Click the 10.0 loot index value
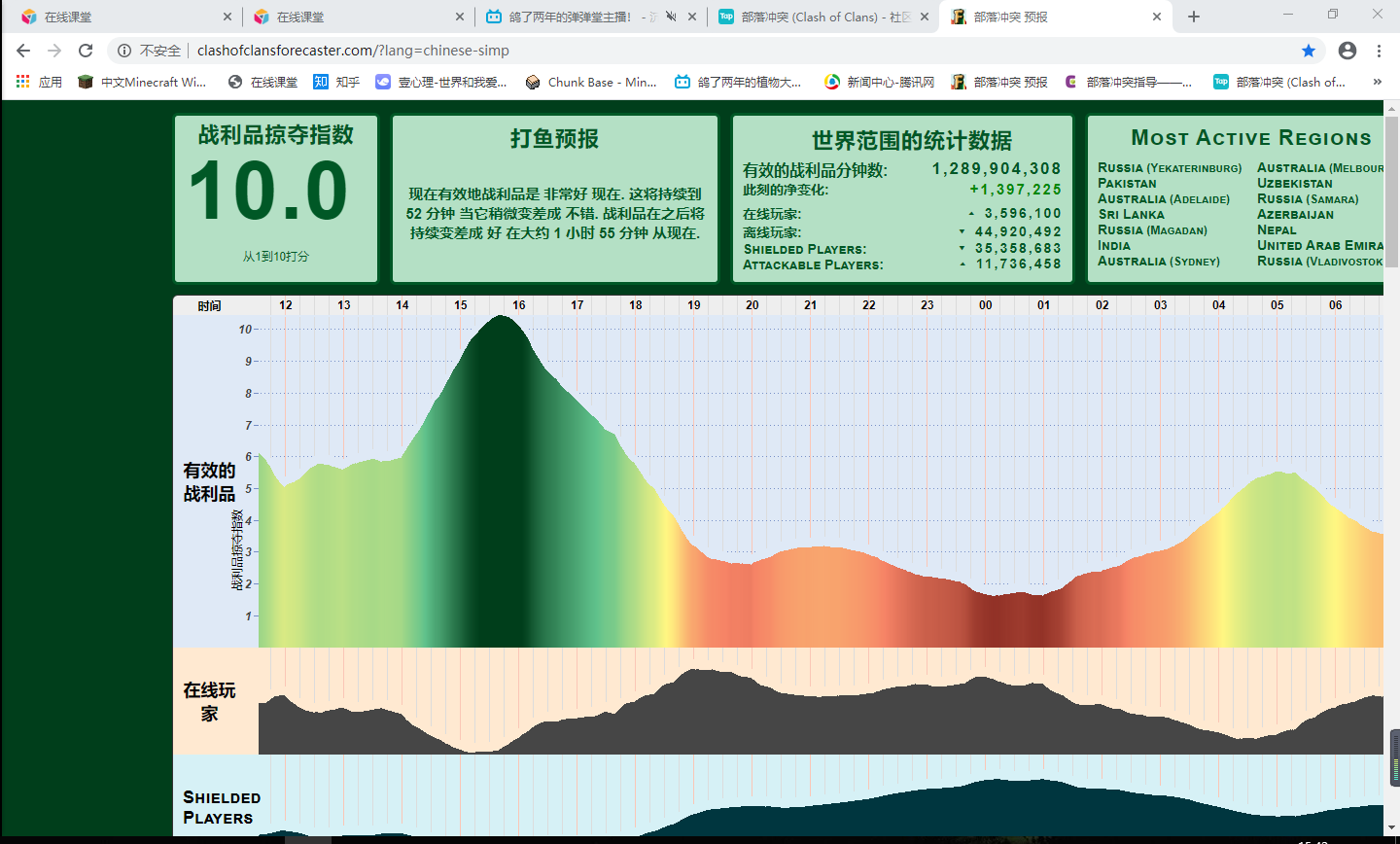 (267, 190)
